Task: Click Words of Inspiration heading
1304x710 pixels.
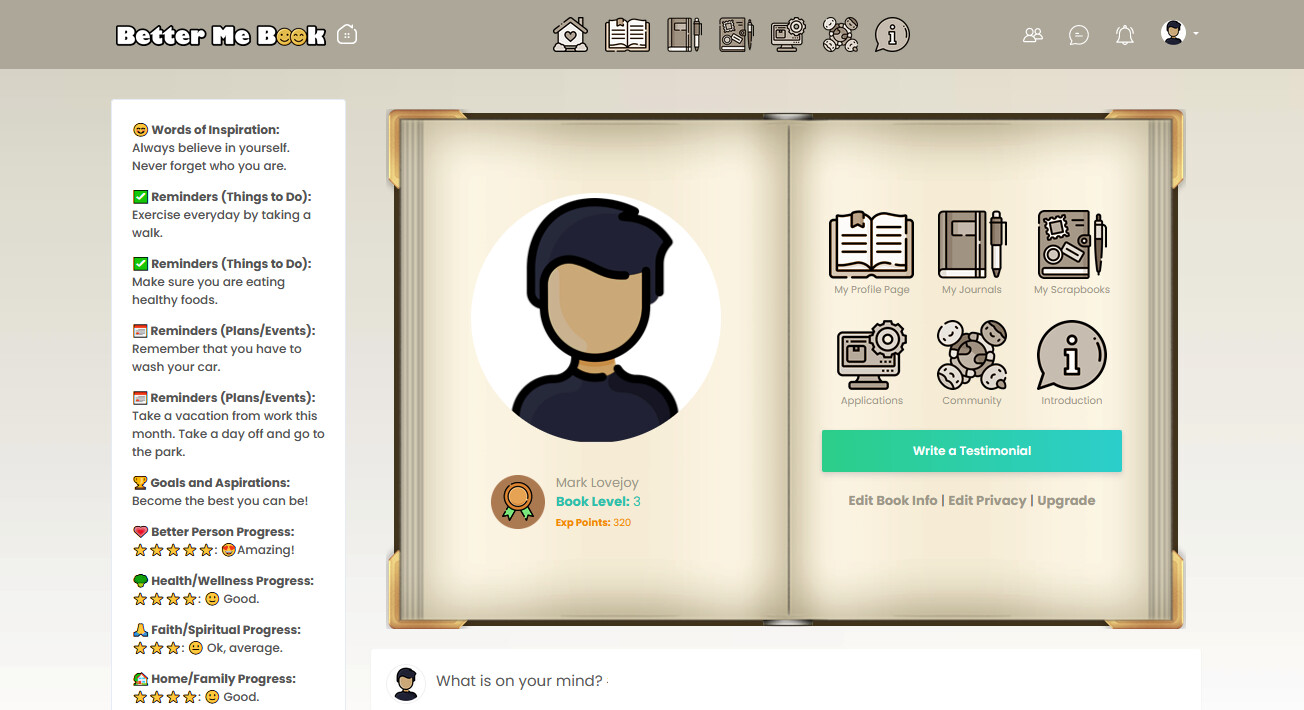Action: click(x=206, y=130)
